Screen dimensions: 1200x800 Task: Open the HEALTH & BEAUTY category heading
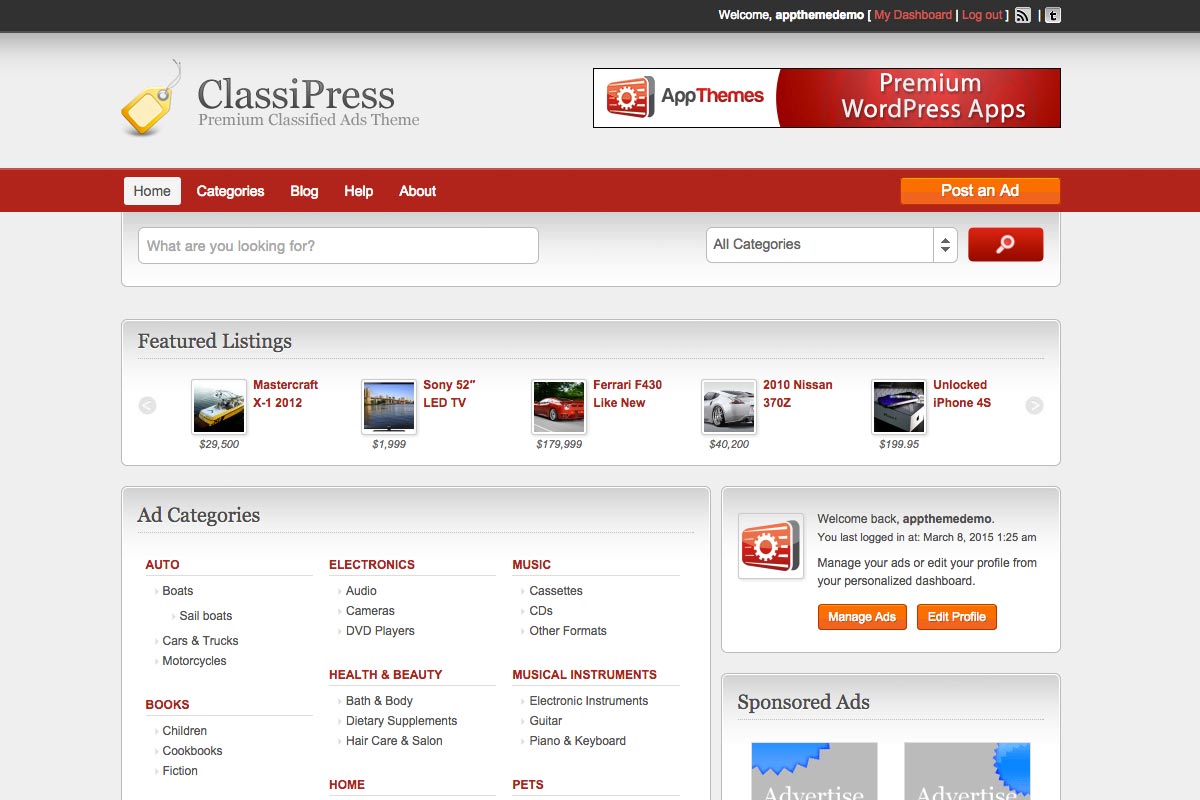pyautogui.click(x=385, y=675)
